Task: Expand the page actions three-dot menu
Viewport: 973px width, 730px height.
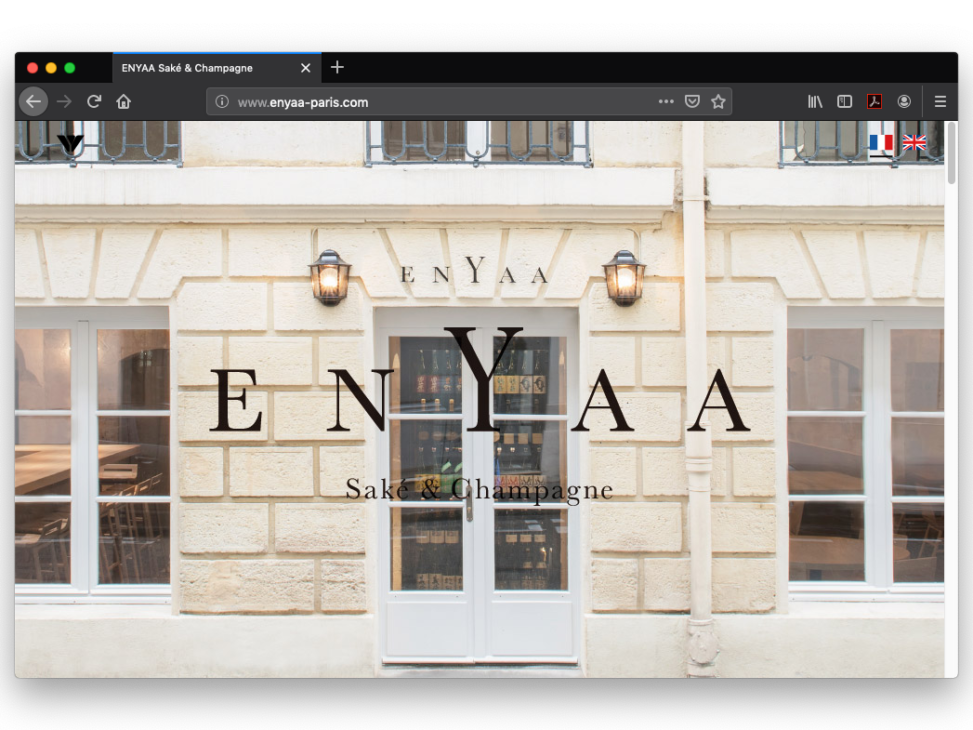Action: (666, 101)
